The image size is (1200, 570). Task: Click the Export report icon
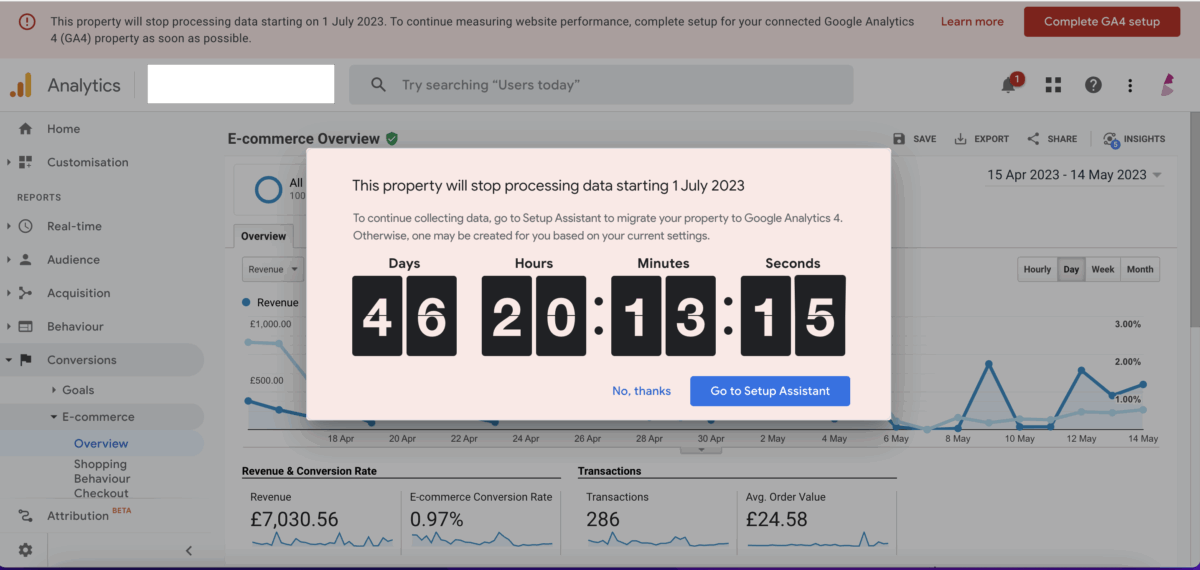pyautogui.click(x=960, y=139)
